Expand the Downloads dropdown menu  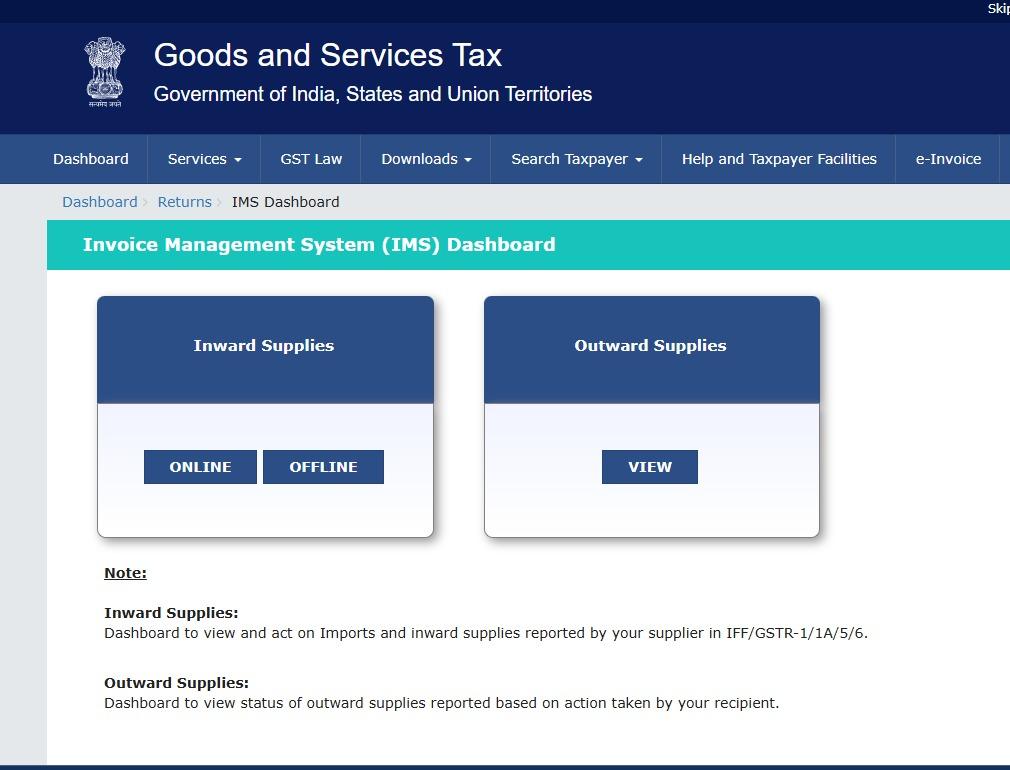pyautogui.click(x=426, y=159)
